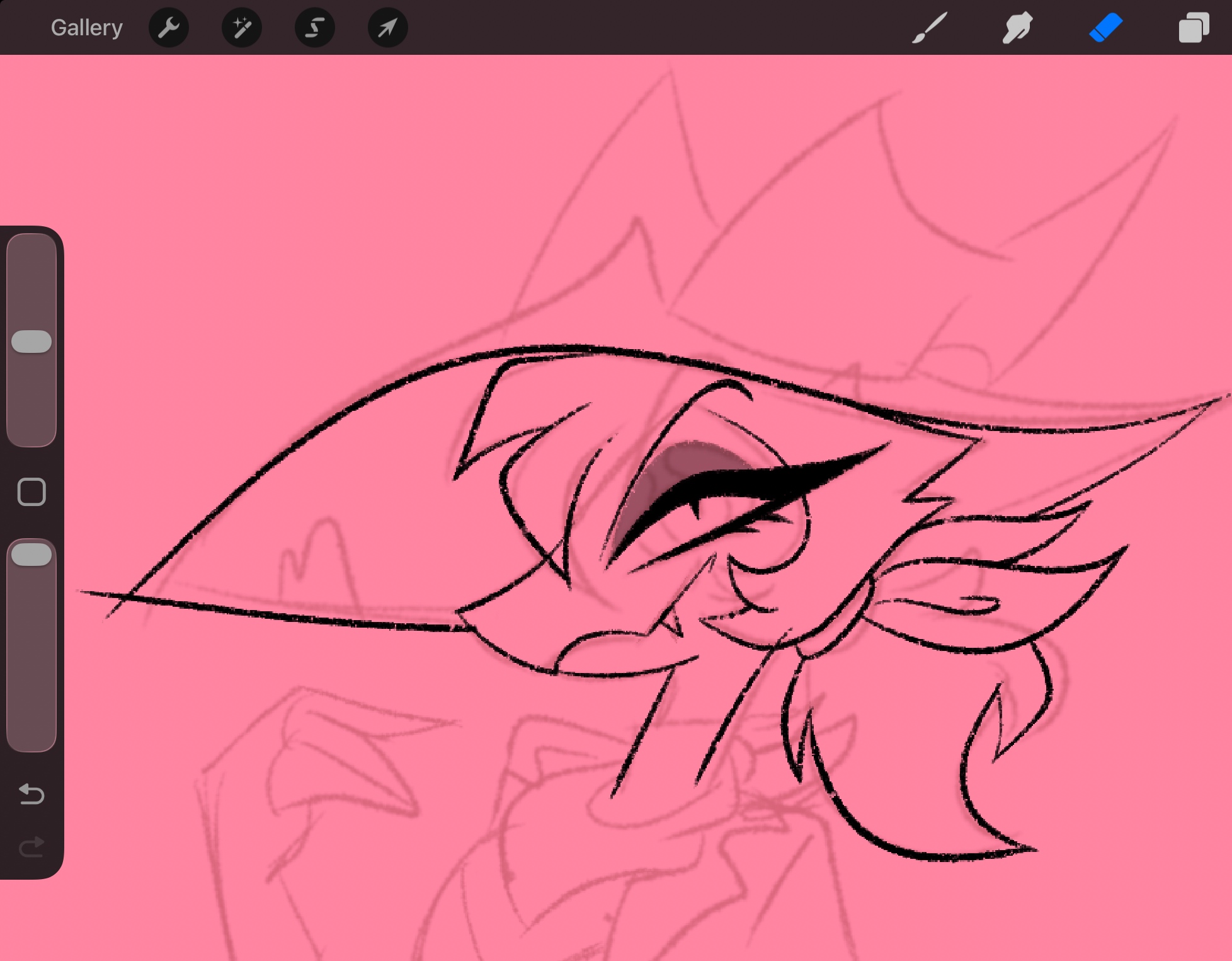Open the Adjustments magic wand menu

pyautogui.click(x=242, y=28)
